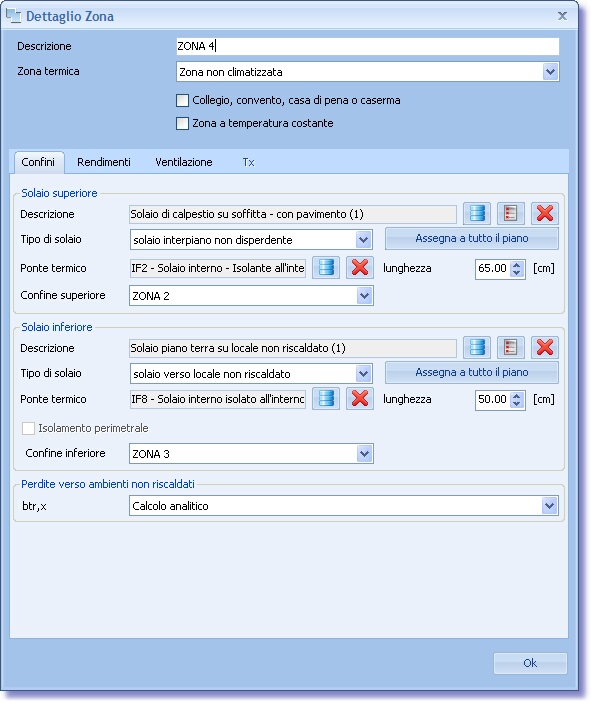
Task: Open Ventilazione tab
Action: click(184, 162)
